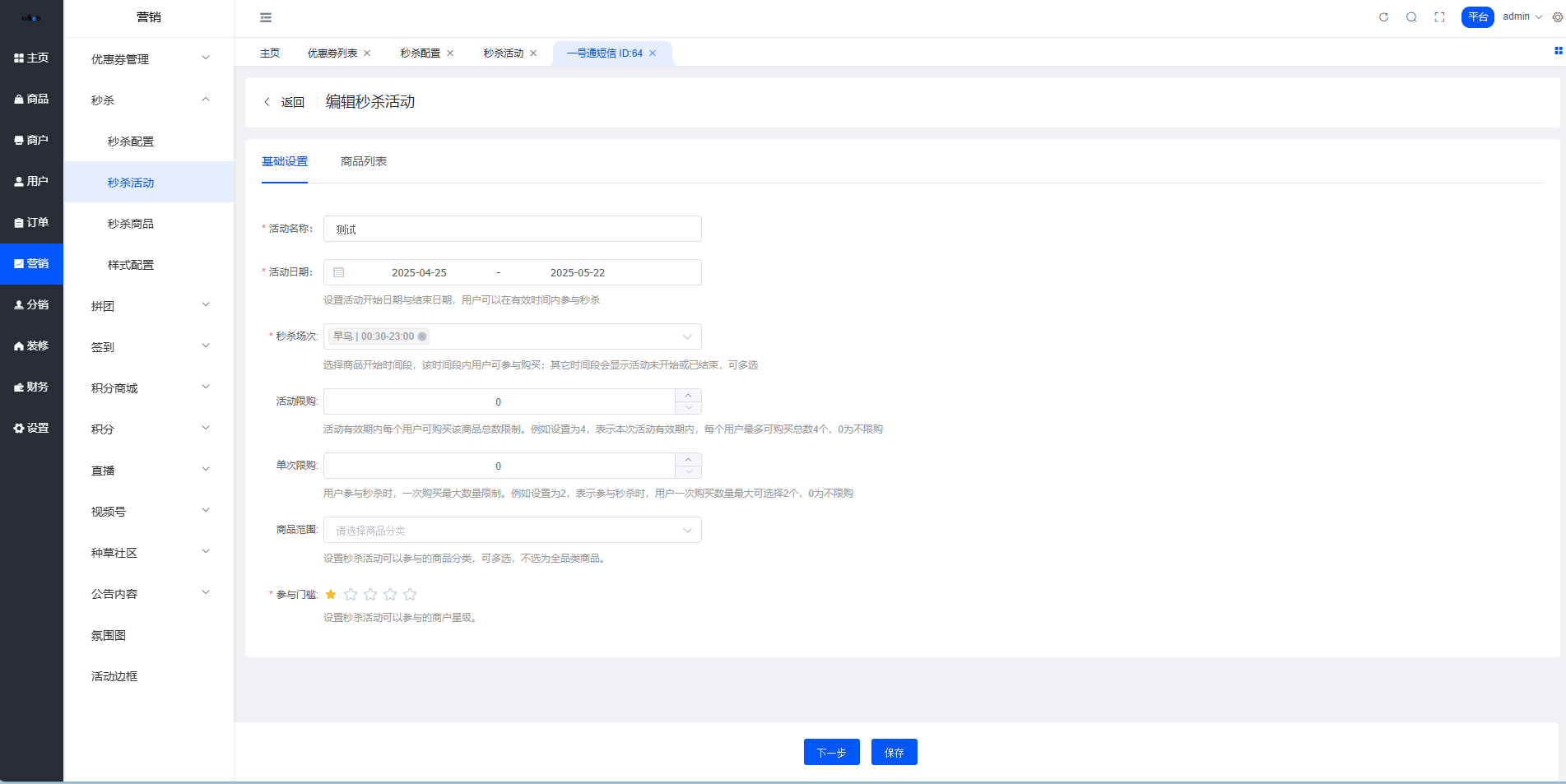
Task: Set 参与门槛 rating to three stars
Action: [x=370, y=594]
